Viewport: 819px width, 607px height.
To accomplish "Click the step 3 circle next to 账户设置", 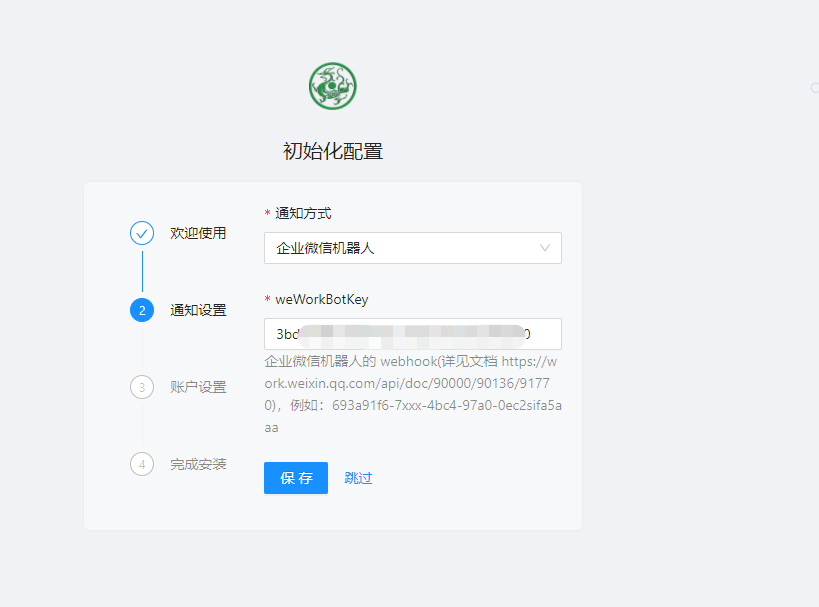I will point(141,387).
